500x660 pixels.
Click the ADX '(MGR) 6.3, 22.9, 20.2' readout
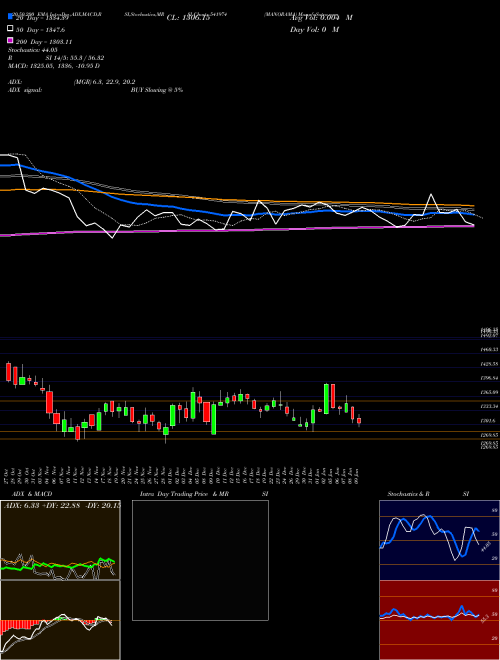[104, 82]
